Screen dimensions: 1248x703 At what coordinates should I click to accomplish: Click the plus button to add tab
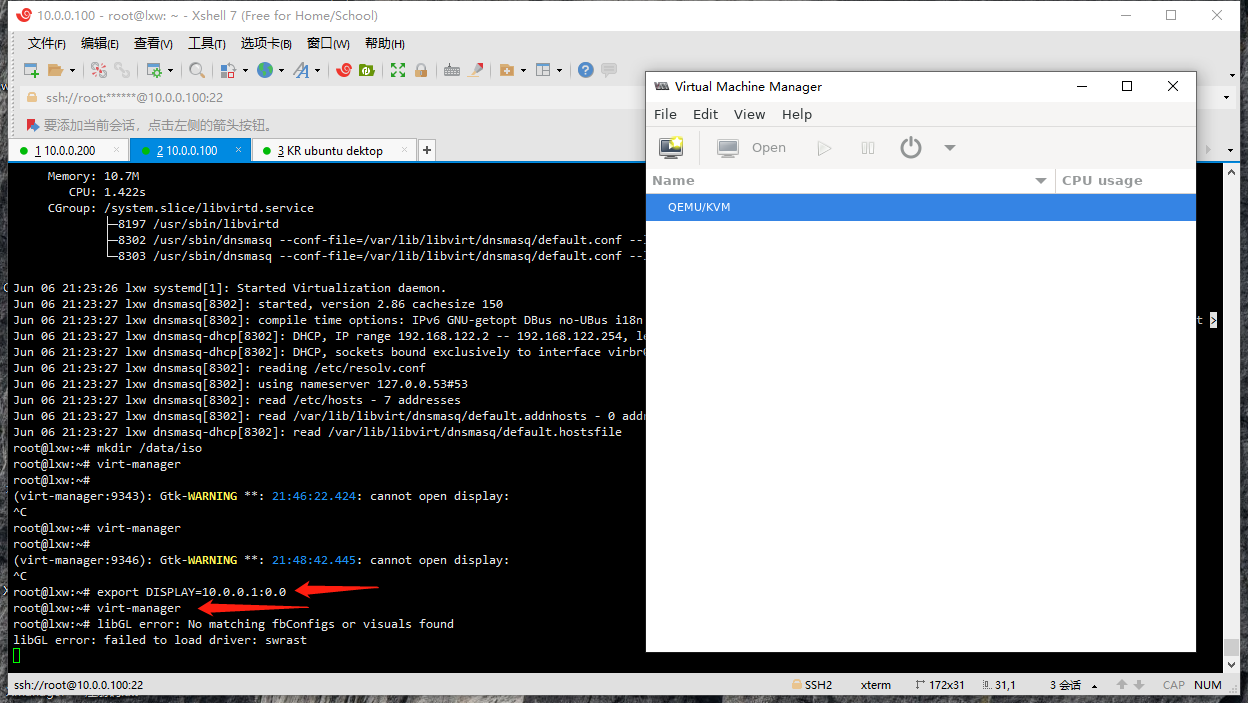427,150
